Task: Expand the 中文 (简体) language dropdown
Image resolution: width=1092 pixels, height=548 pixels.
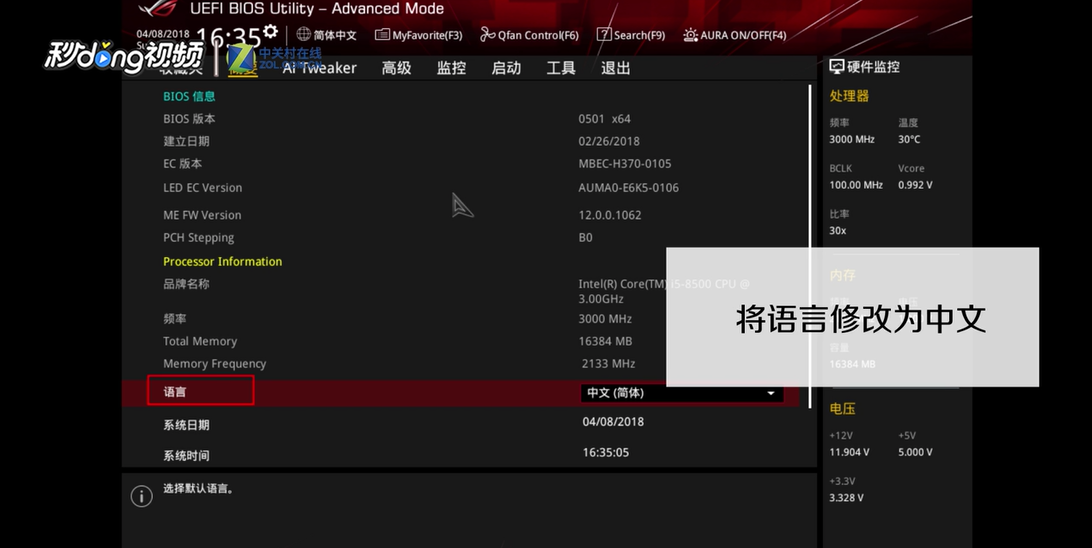Action: 682,393
